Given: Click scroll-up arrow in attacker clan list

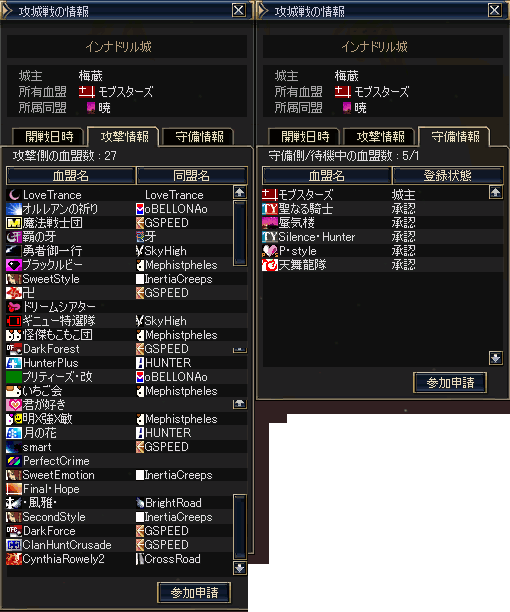Looking at the screenshot, I should click(240, 192).
